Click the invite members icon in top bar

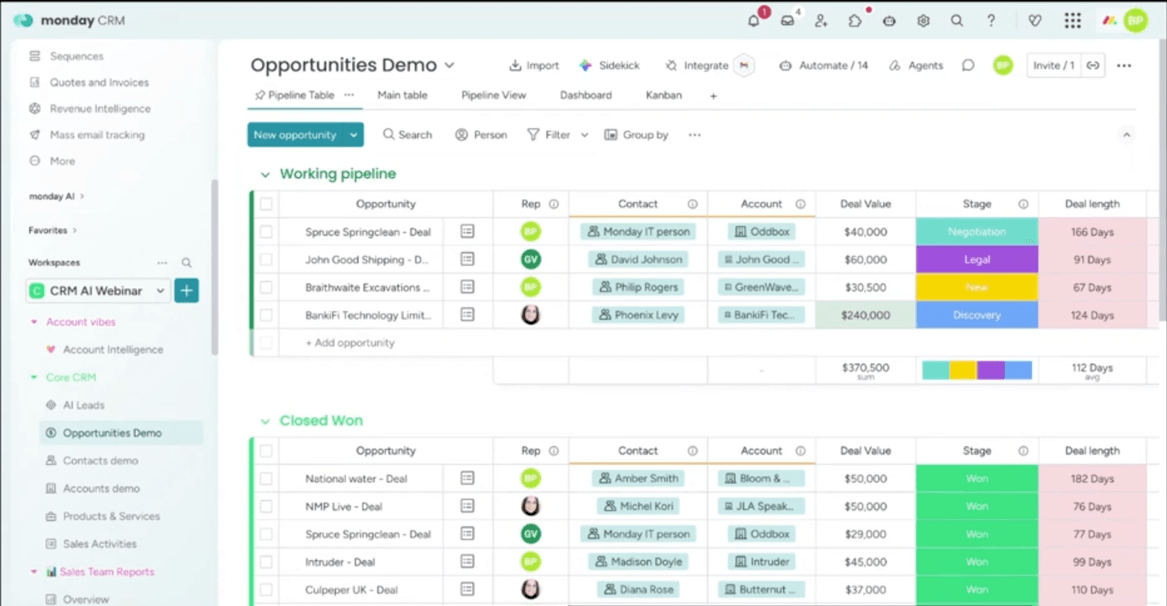point(821,21)
